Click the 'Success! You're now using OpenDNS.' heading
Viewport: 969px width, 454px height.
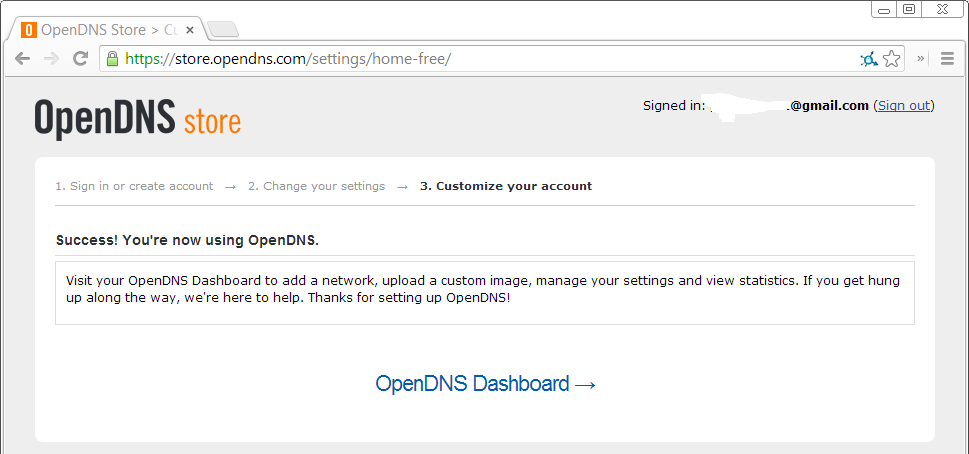(x=187, y=240)
